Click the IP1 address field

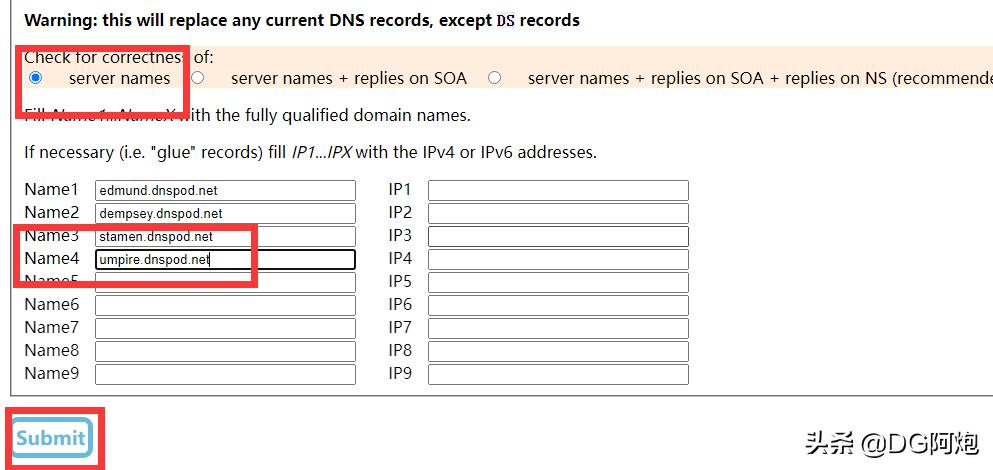pos(558,190)
